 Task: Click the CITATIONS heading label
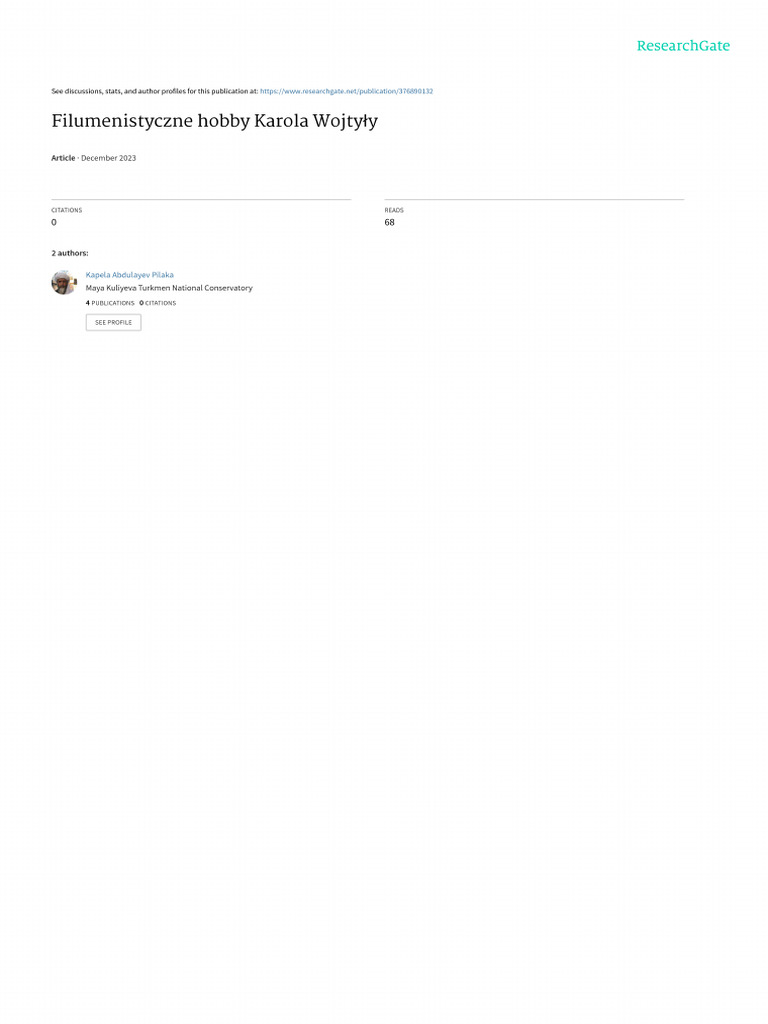tap(67, 210)
